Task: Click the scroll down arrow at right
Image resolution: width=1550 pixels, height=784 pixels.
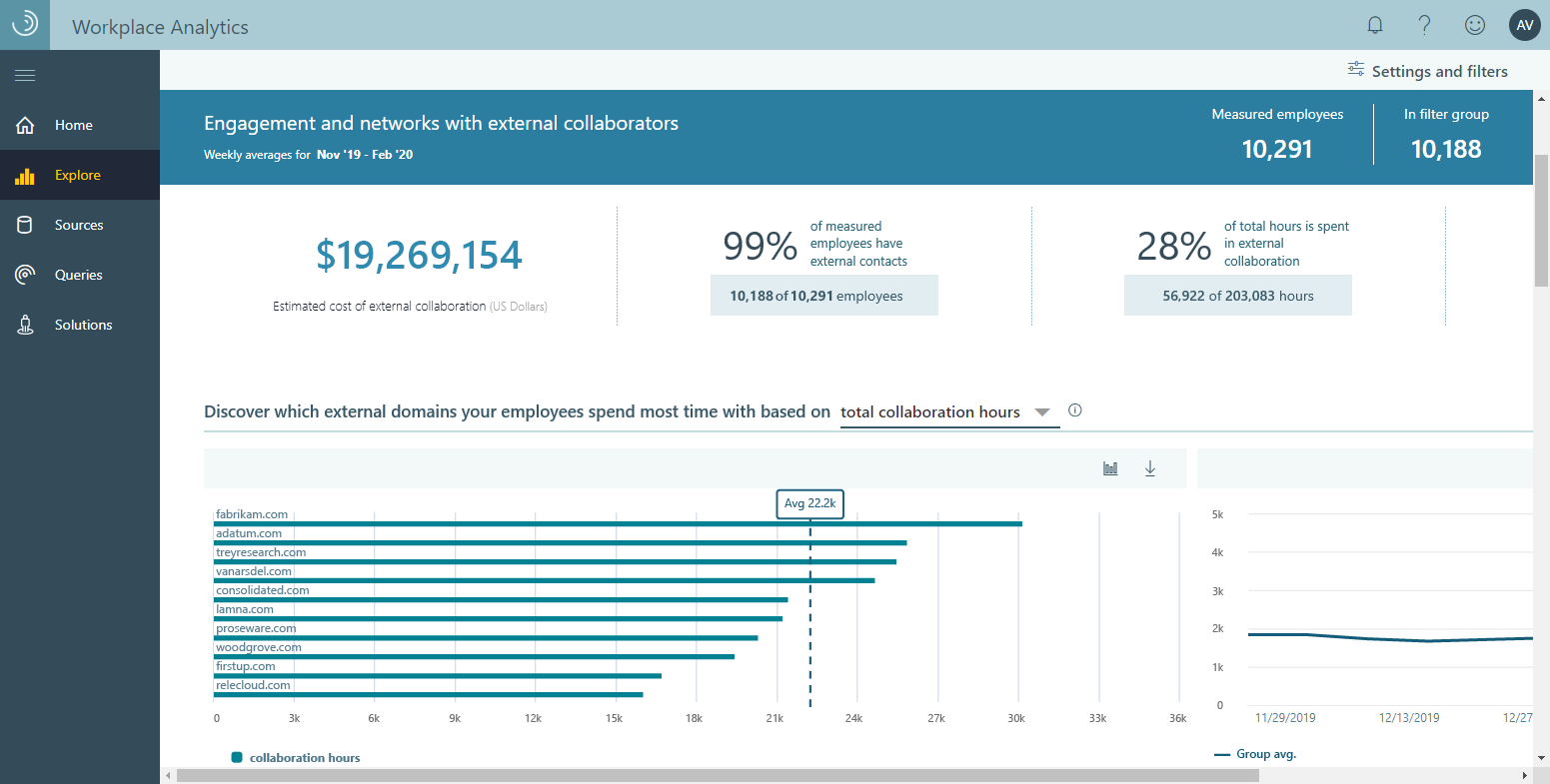Action: (x=1541, y=758)
